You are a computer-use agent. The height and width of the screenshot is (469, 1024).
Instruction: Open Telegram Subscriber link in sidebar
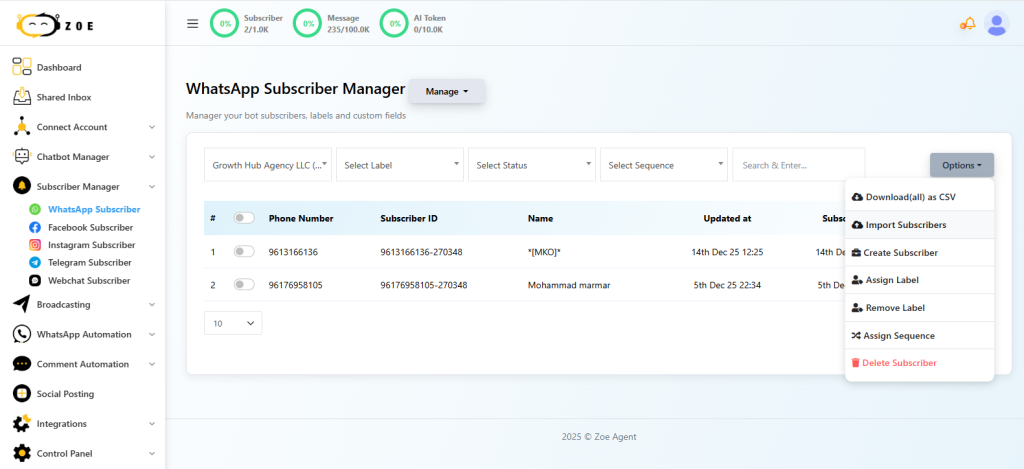coord(91,262)
